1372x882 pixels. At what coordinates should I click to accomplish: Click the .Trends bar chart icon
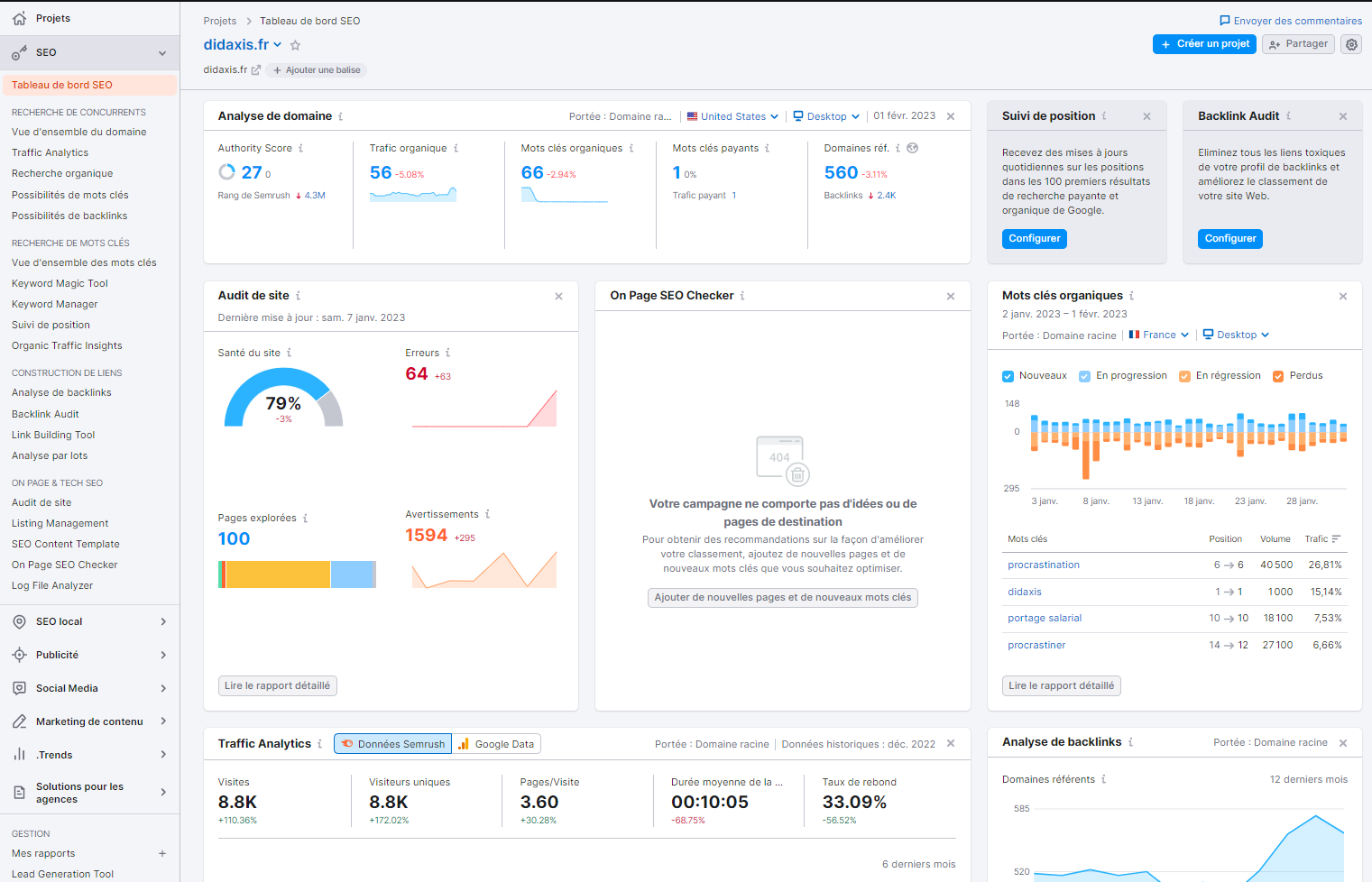tap(19, 754)
